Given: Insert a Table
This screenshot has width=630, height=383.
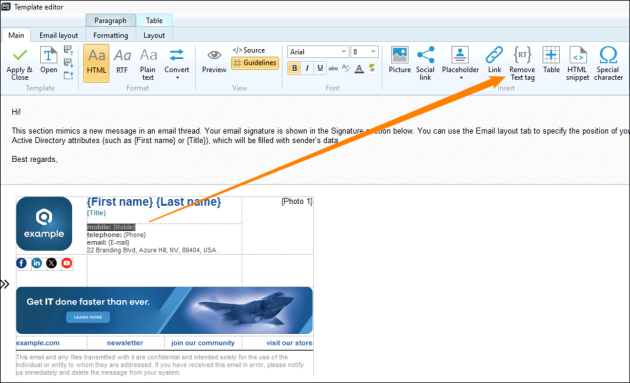Looking at the screenshot, I should tap(551, 59).
